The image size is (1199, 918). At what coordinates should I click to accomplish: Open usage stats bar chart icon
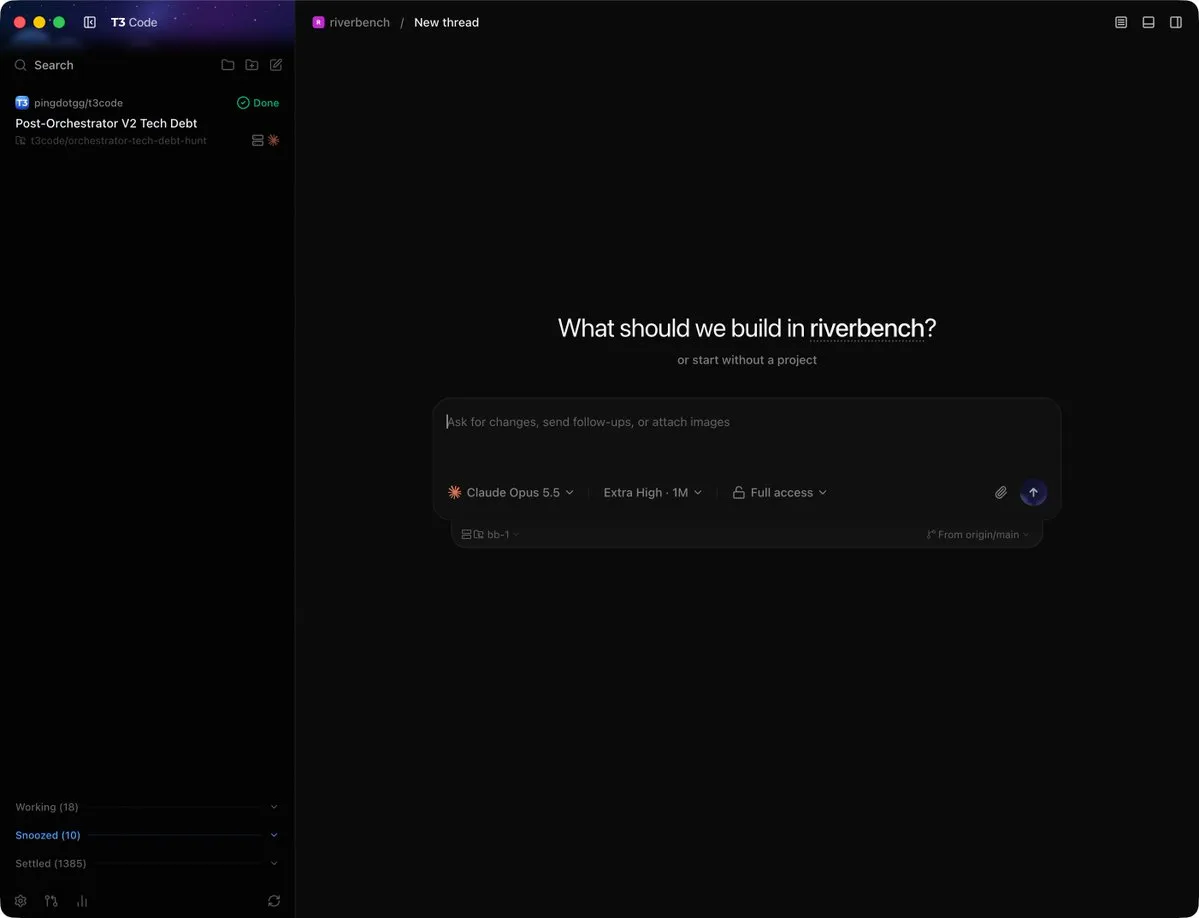coord(82,901)
